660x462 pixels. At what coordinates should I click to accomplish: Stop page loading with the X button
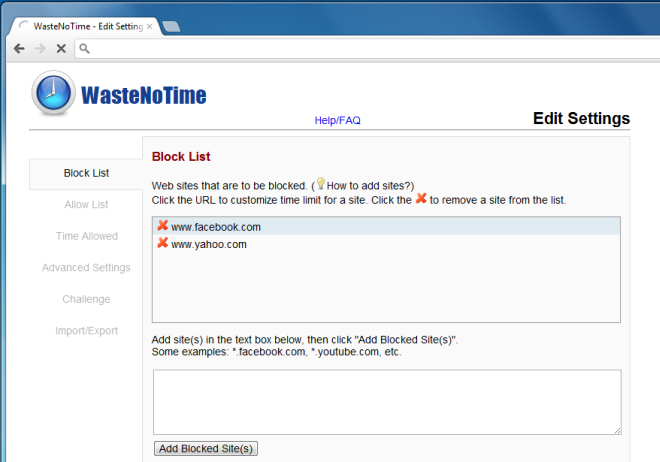coord(61,49)
